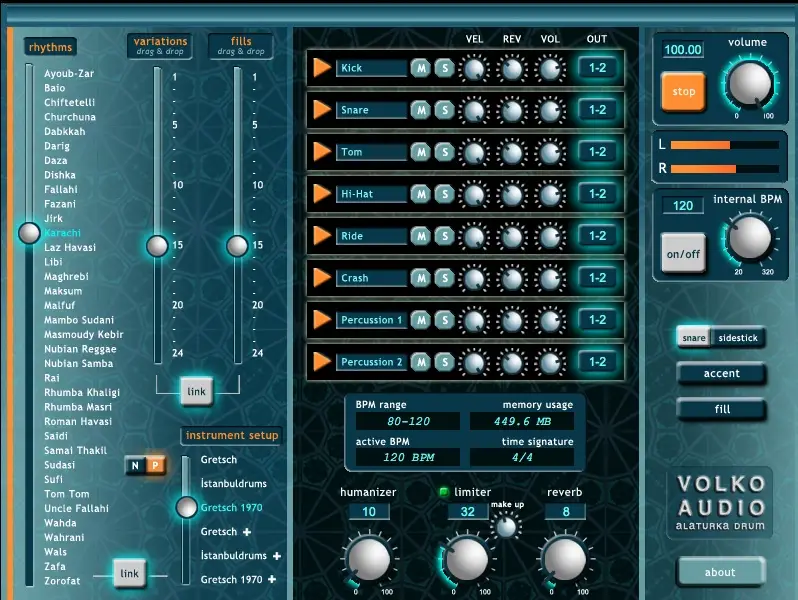Click the Hi-Hat VOL knob
Screen dimensions: 798x600
tap(550, 195)
